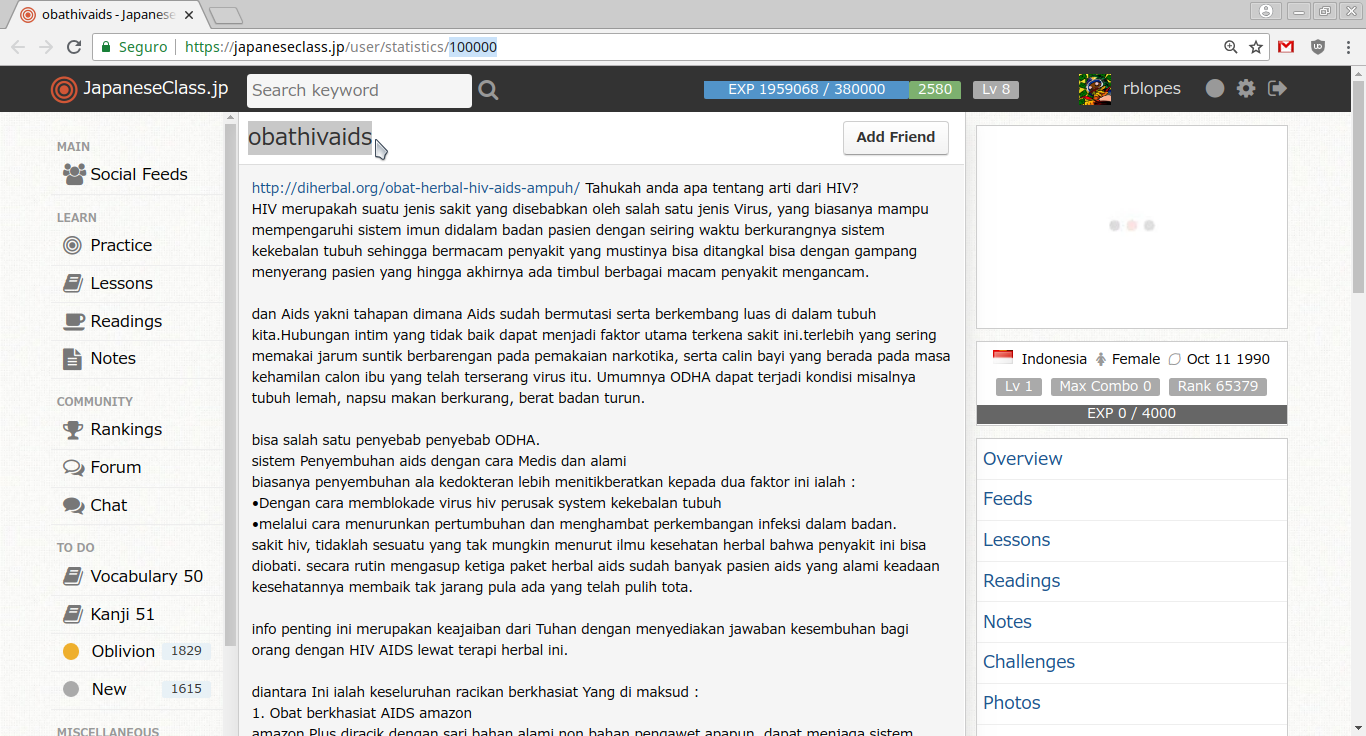Click the Search keyword input field

(x=358, y=90)
